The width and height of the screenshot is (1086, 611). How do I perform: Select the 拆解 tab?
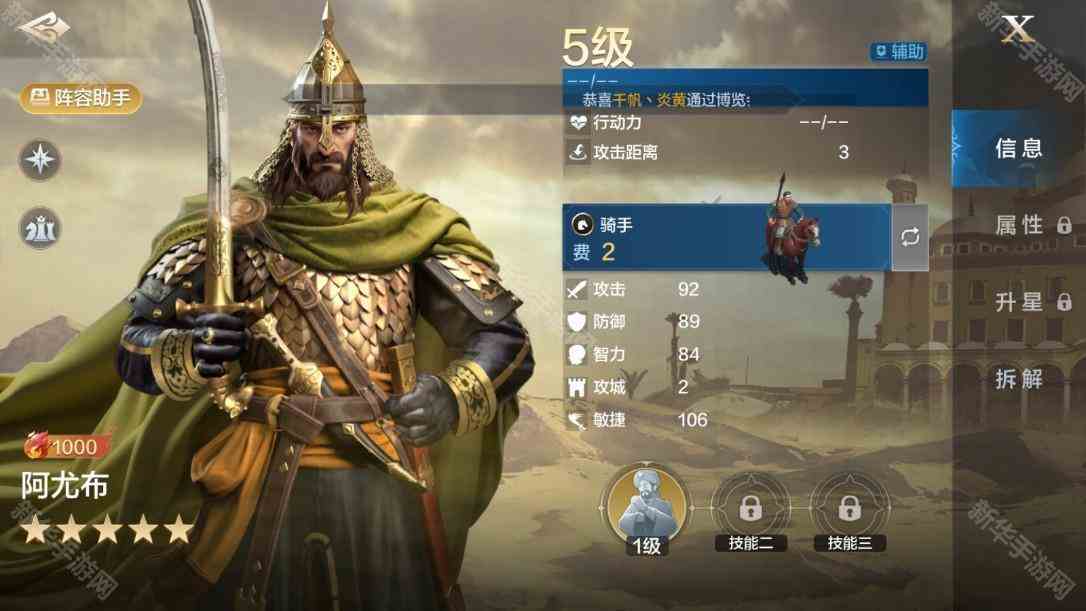(1019, 379)
